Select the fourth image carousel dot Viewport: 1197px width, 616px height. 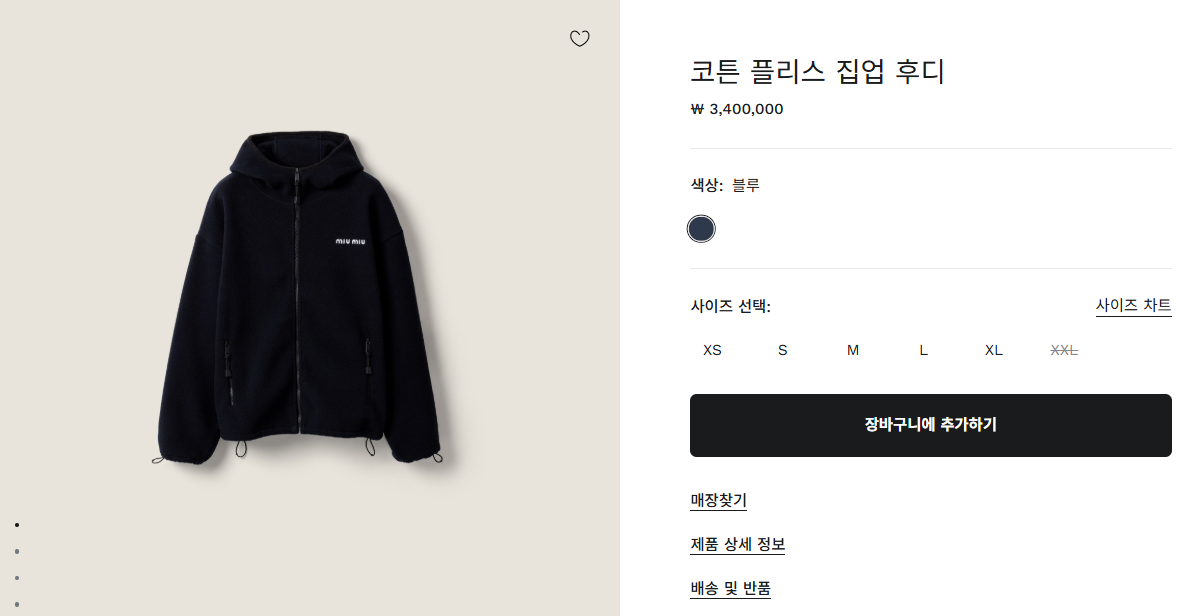[17, 604]
